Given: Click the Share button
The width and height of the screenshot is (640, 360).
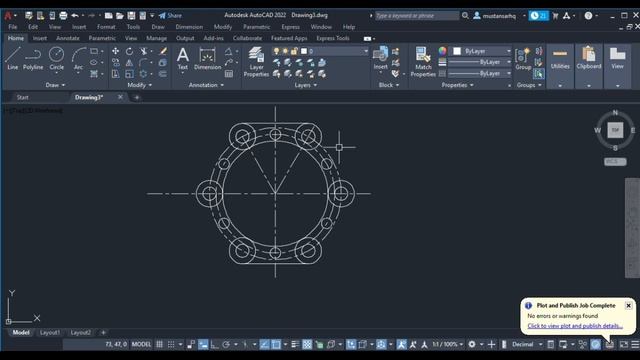Looking at the screenshot, I should [170, 16].
